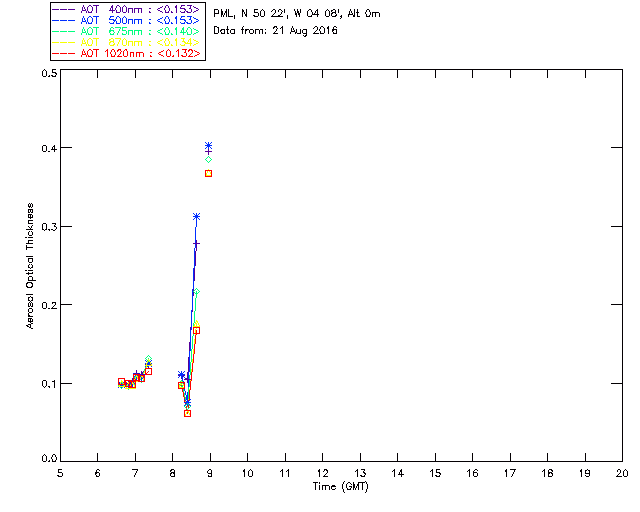
Task: Click the y-axis value 0.0
Action: click(49, 459)
